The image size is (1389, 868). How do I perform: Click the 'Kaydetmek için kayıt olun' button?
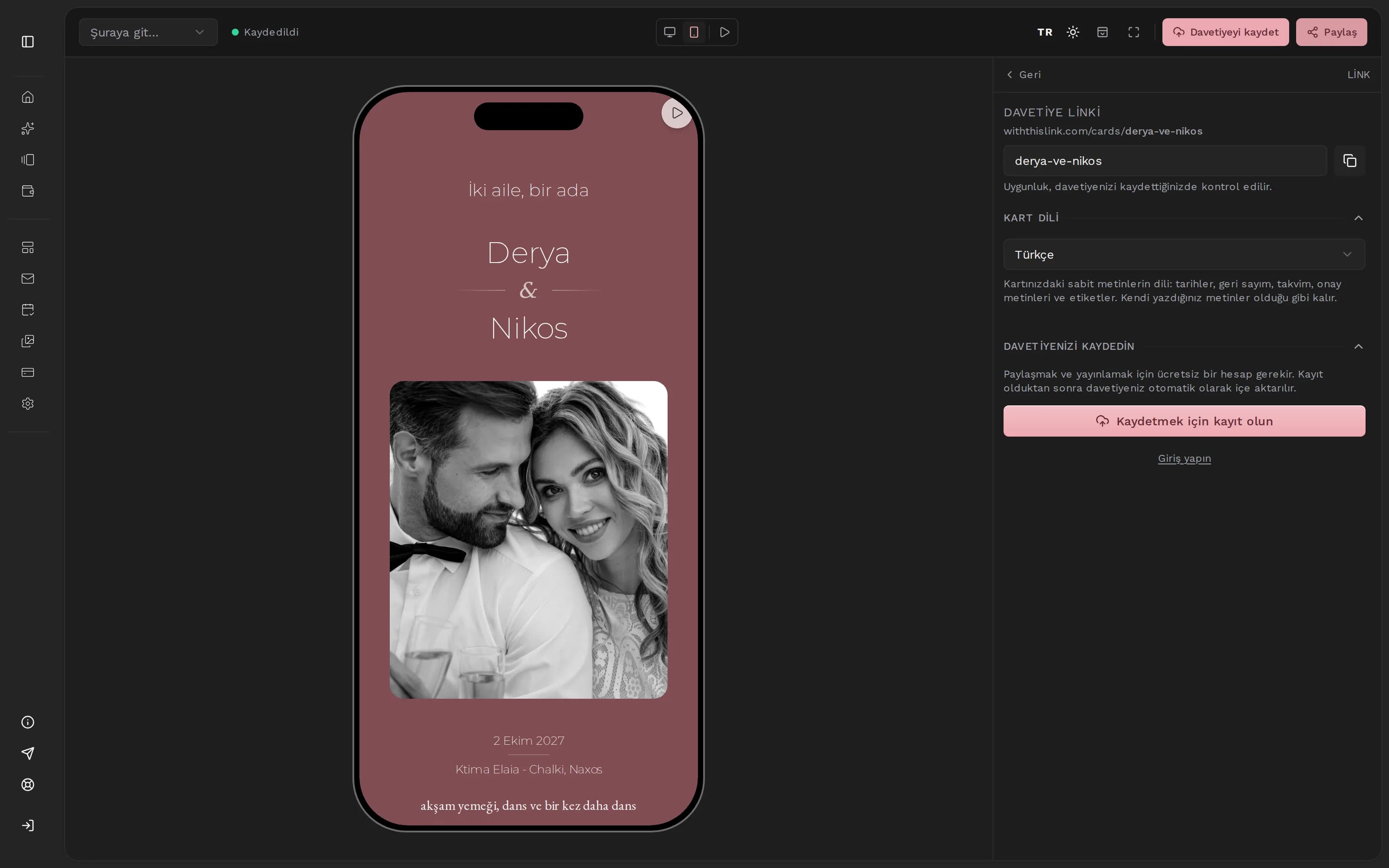pos(1184,421)
